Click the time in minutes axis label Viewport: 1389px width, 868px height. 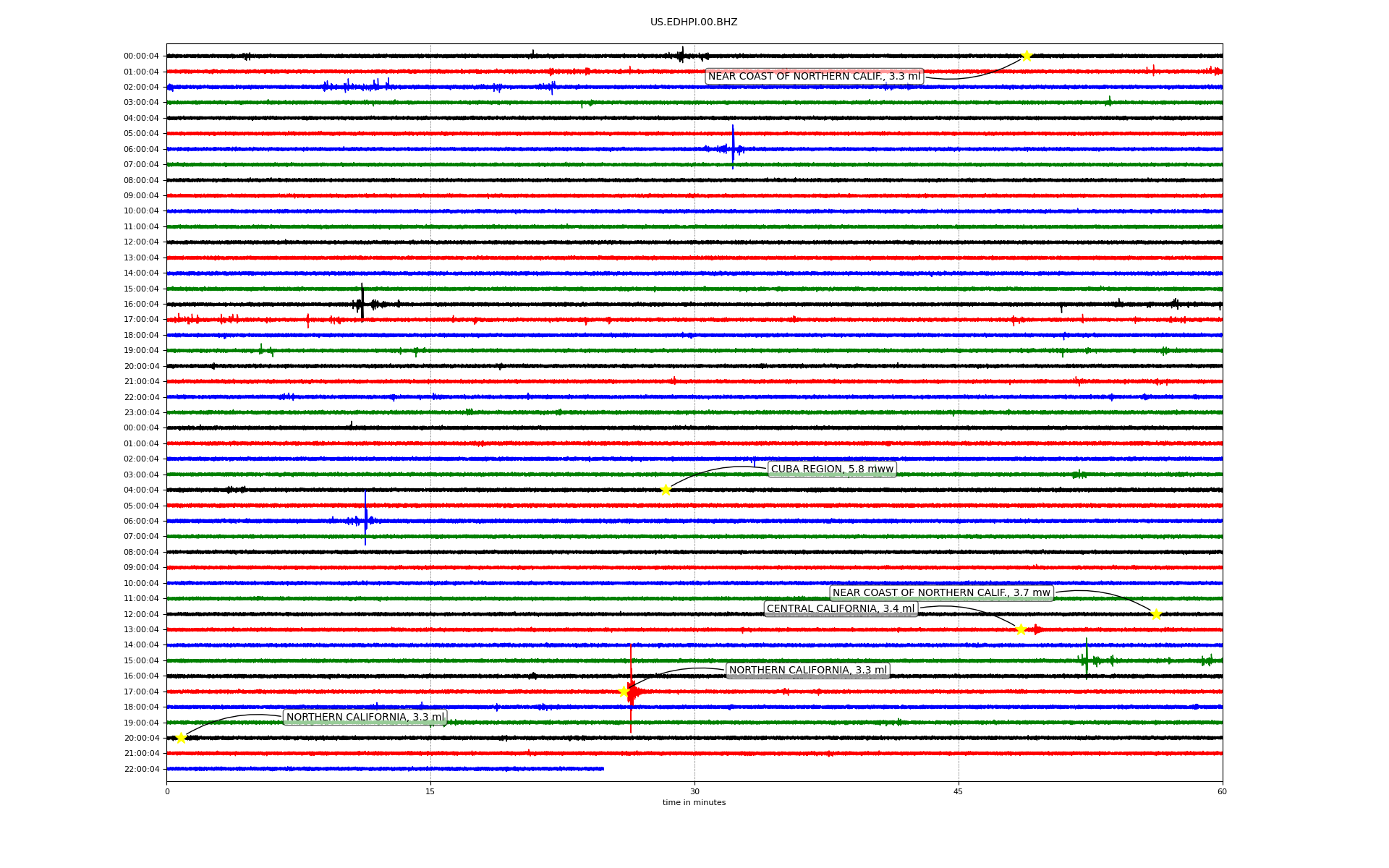[694, 802]
